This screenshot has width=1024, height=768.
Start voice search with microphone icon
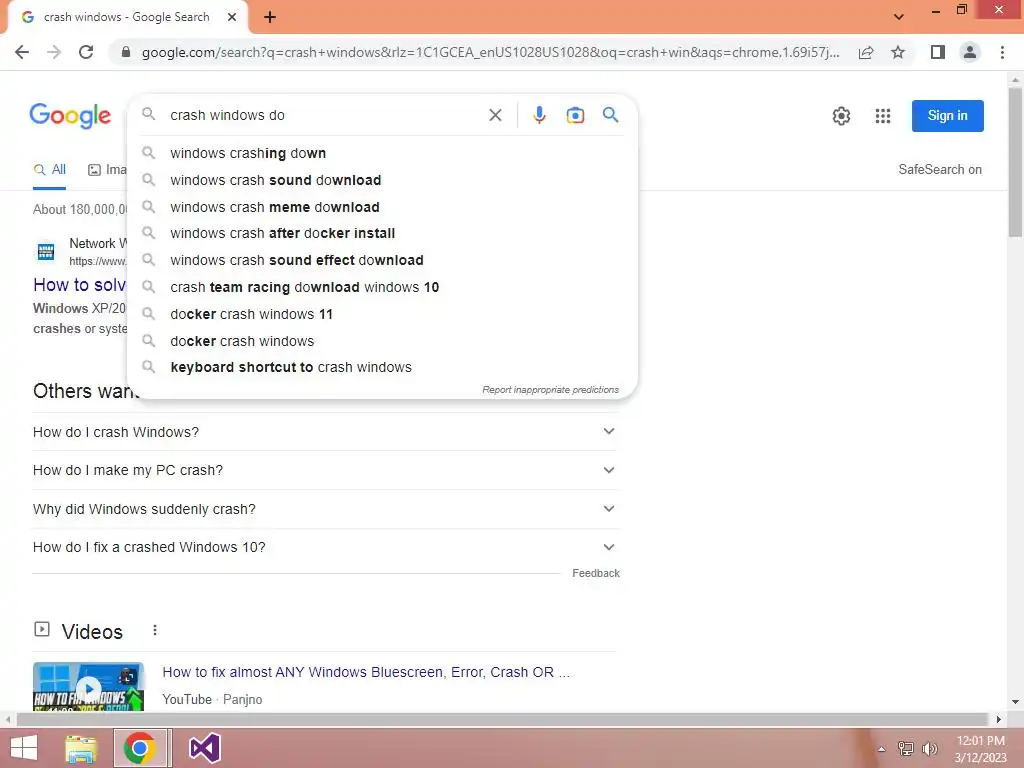(539, 116)
